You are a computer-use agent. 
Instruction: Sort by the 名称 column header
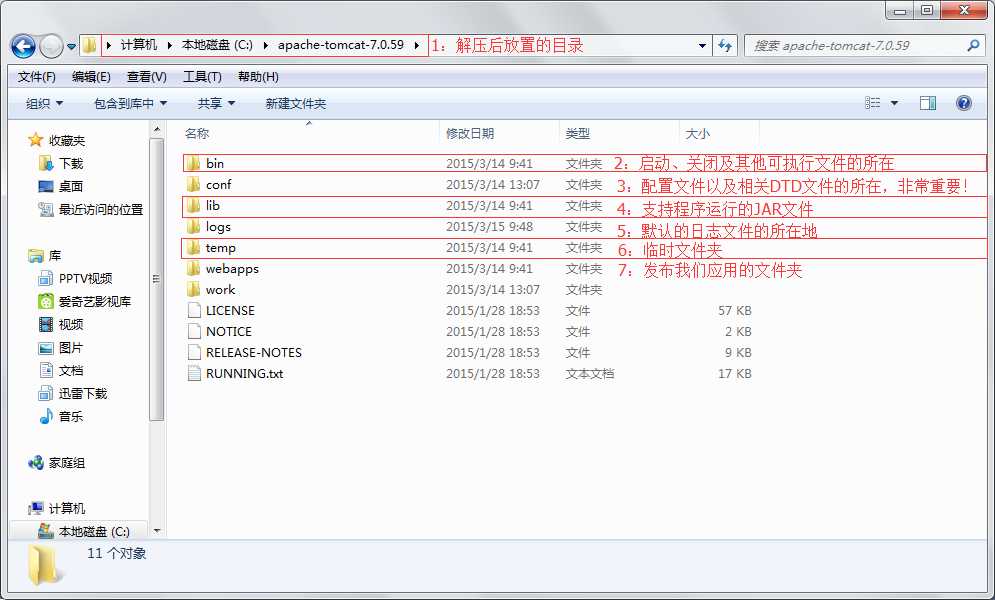[x=197, y=133]
